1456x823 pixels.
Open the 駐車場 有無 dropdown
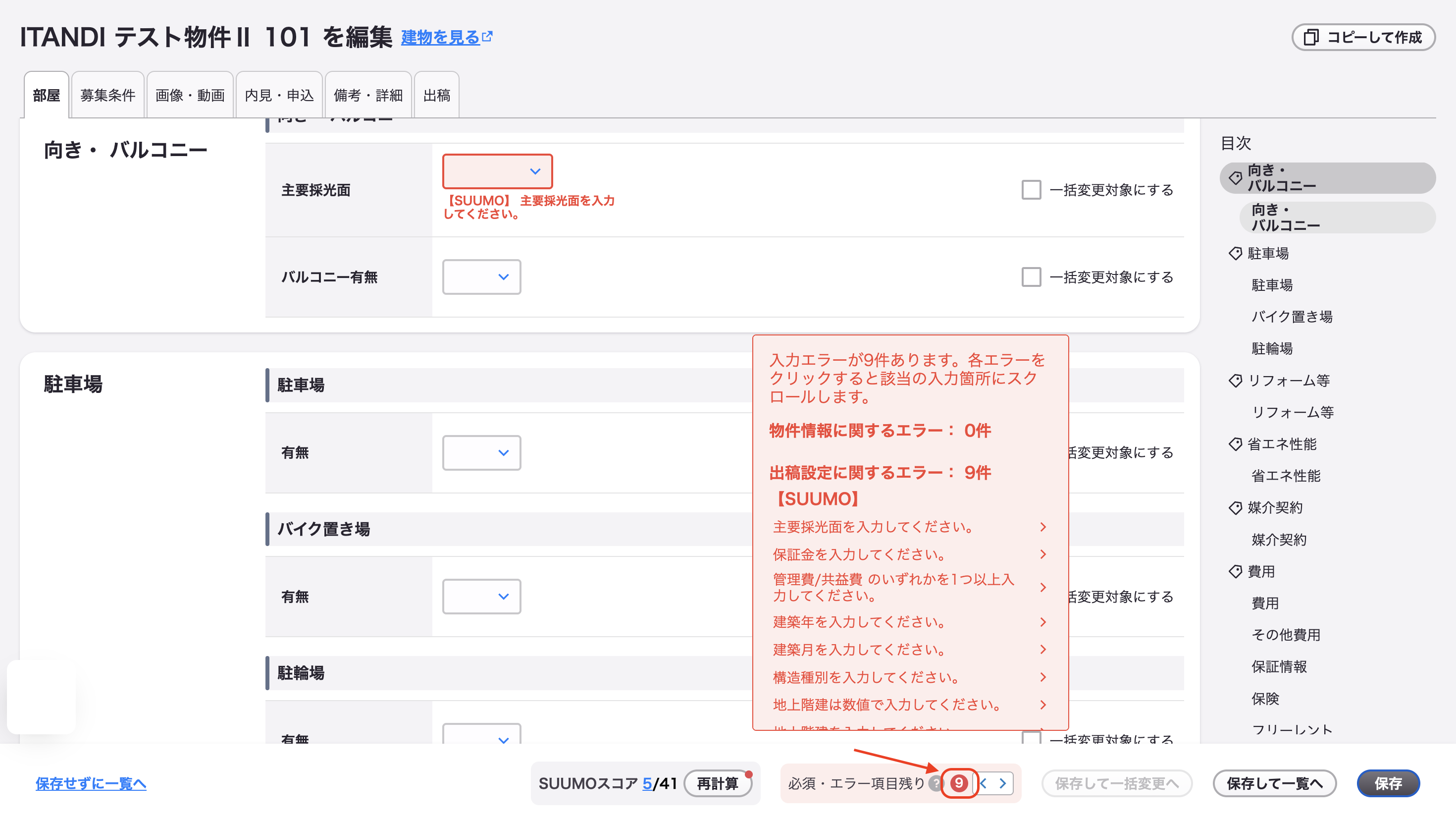point(481,452)
